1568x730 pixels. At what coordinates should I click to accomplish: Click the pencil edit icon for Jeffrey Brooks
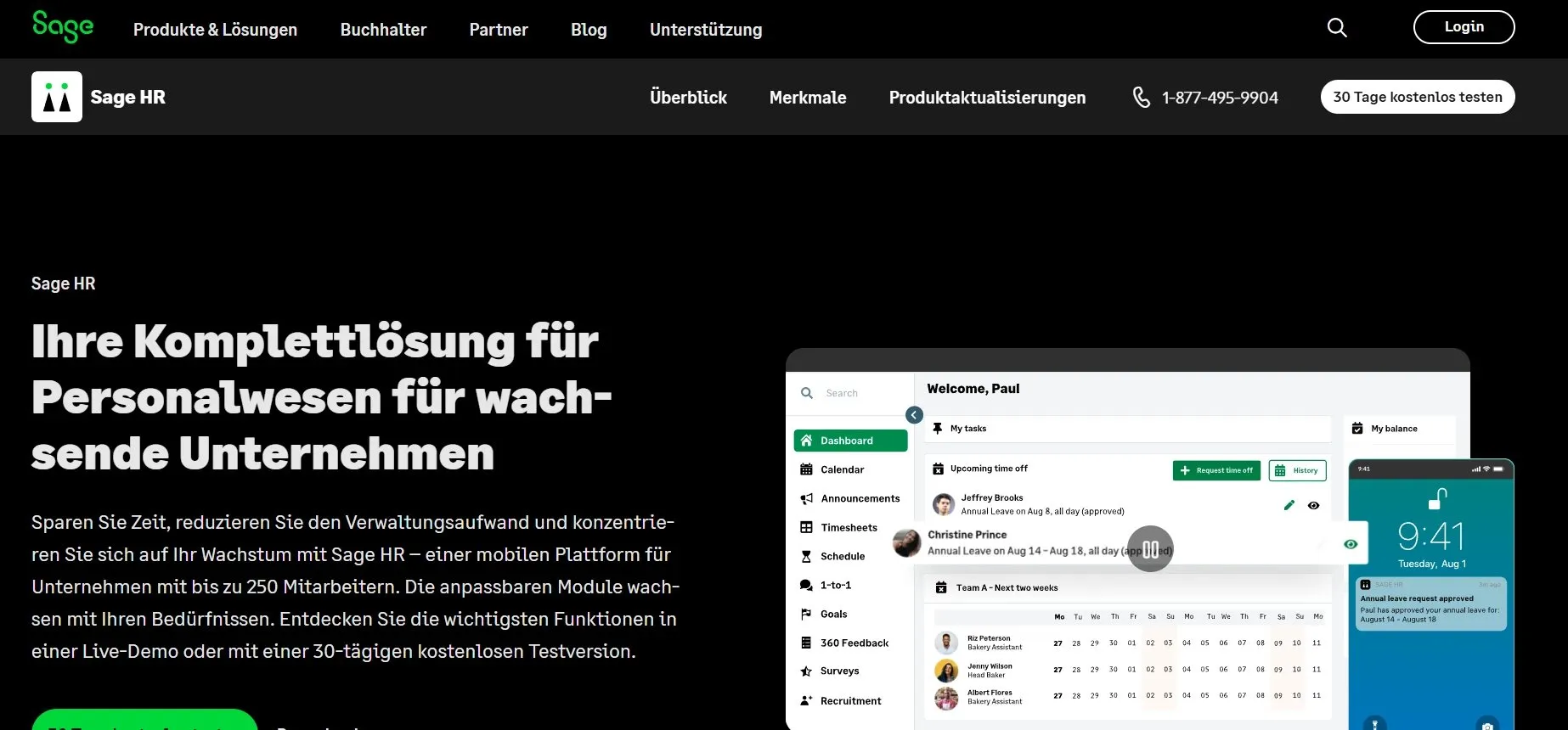point(1289,505)
